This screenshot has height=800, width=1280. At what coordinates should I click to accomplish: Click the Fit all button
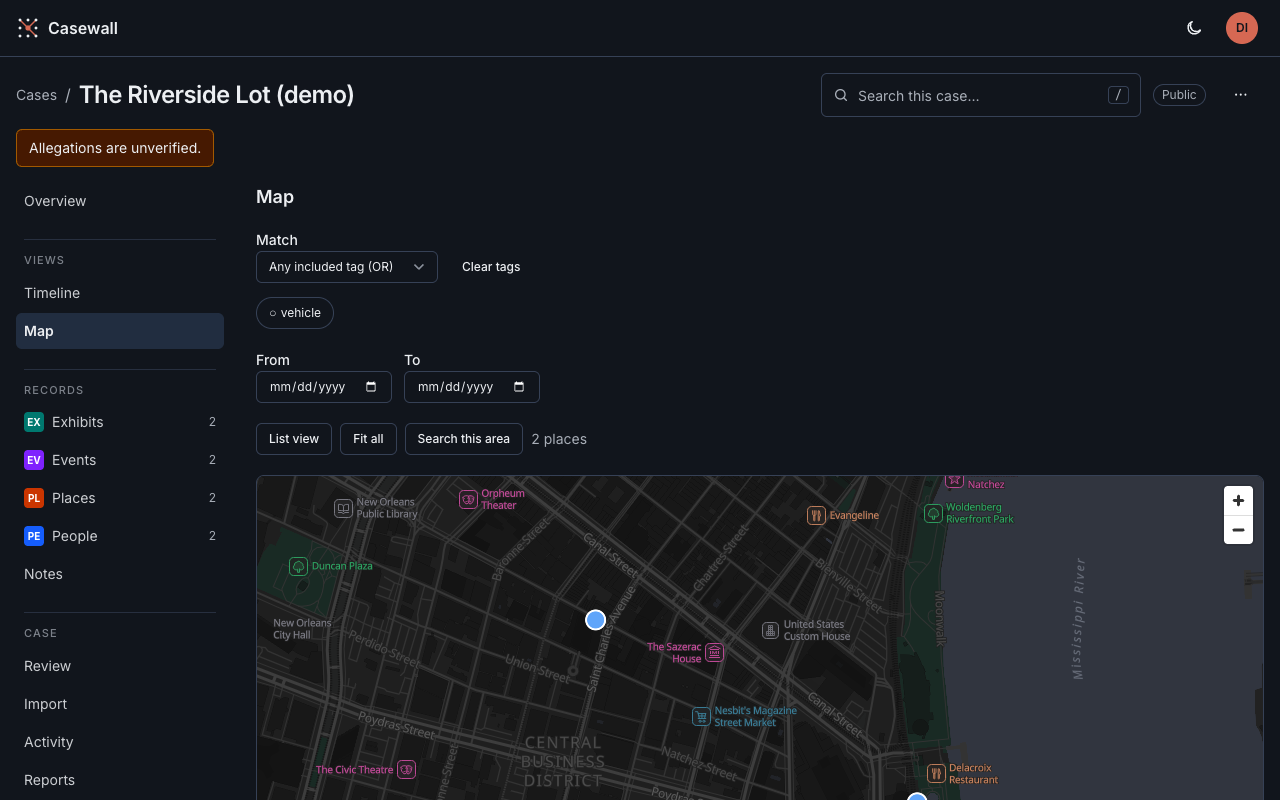click(368, 439)
